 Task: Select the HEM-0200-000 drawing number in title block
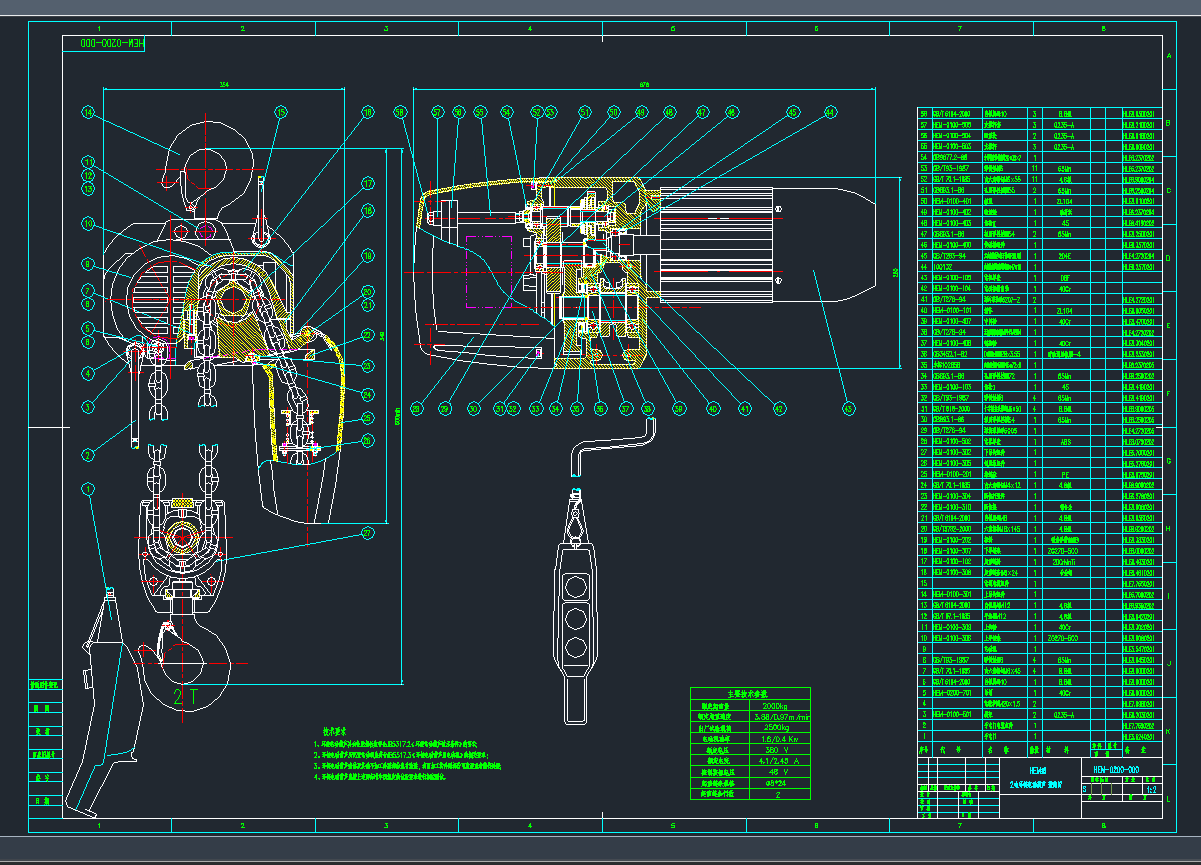1117,768
